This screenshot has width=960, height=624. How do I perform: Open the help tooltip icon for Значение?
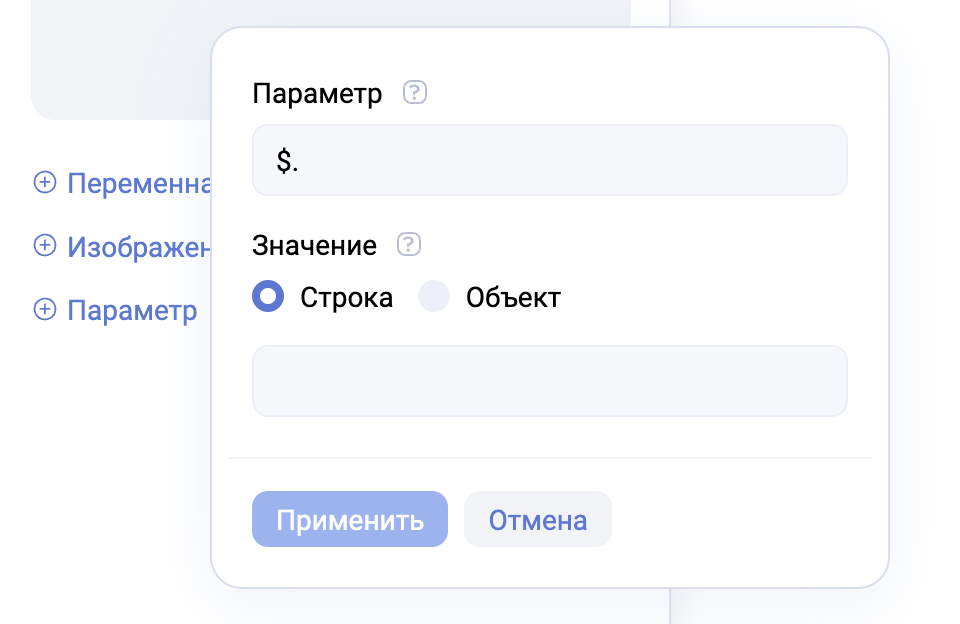click(x=409, y=245)
